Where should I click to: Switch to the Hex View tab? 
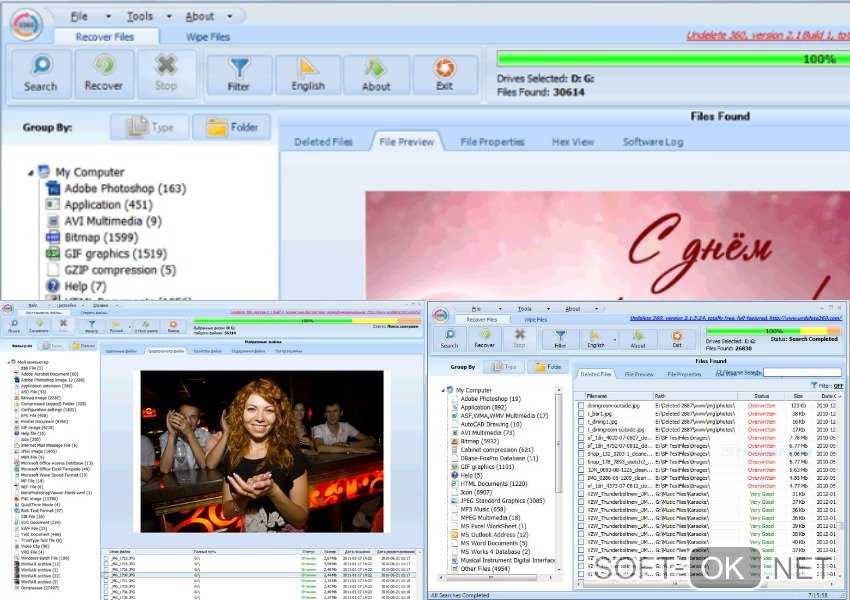573,142
